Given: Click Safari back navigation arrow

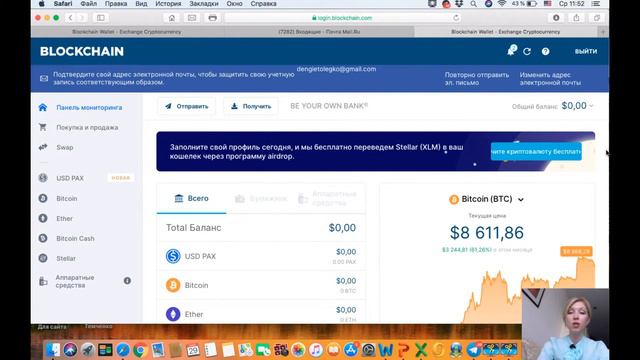Looking at the screenshot, I should click(x=71, y=18).
